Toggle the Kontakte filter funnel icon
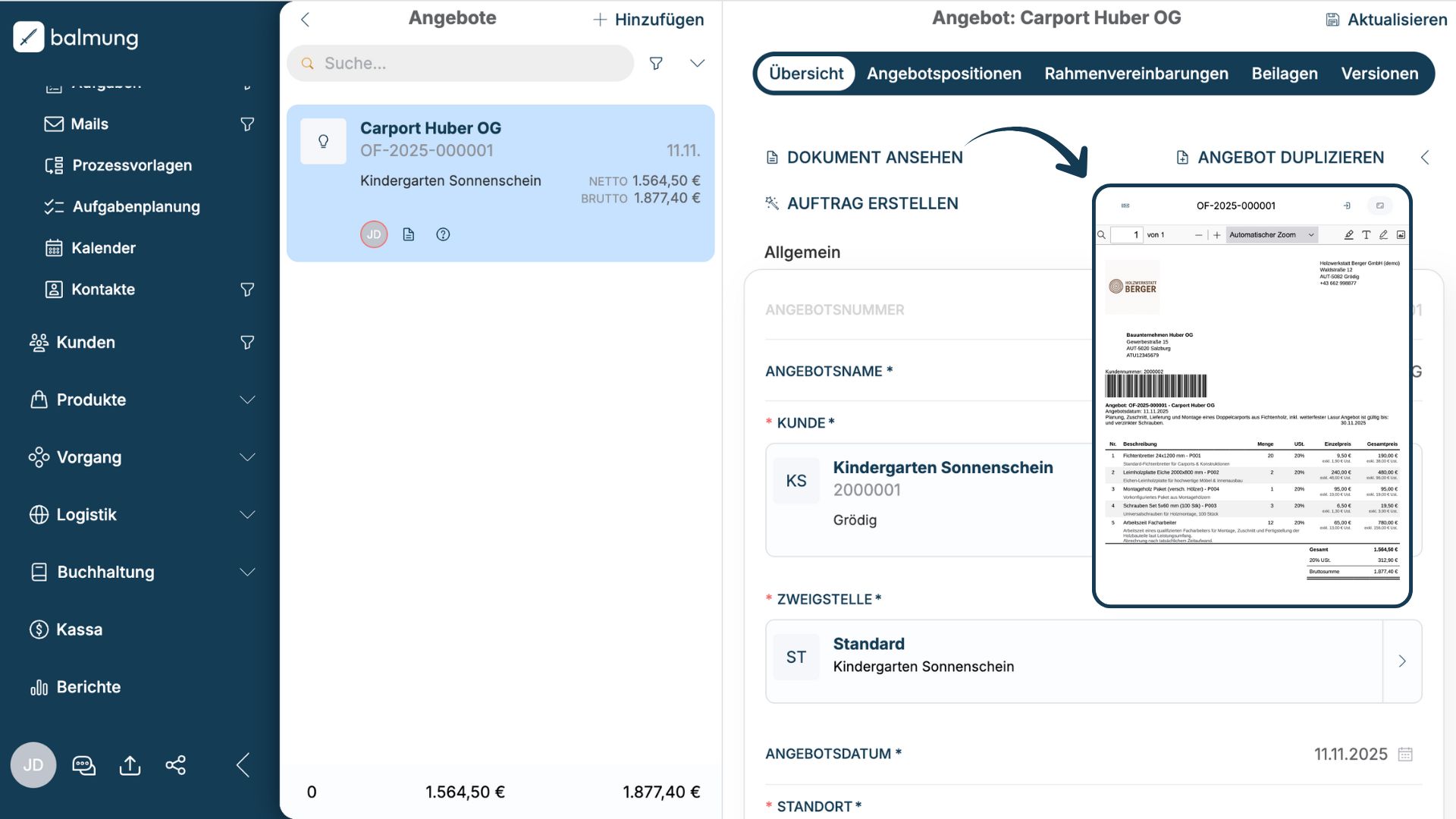Viewport: 1456px width, 819px height. 247,289
